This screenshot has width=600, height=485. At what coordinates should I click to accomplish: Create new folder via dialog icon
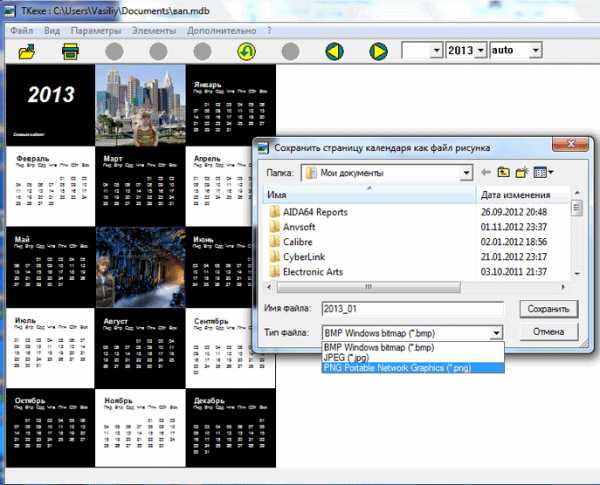[x=523, y=173]
